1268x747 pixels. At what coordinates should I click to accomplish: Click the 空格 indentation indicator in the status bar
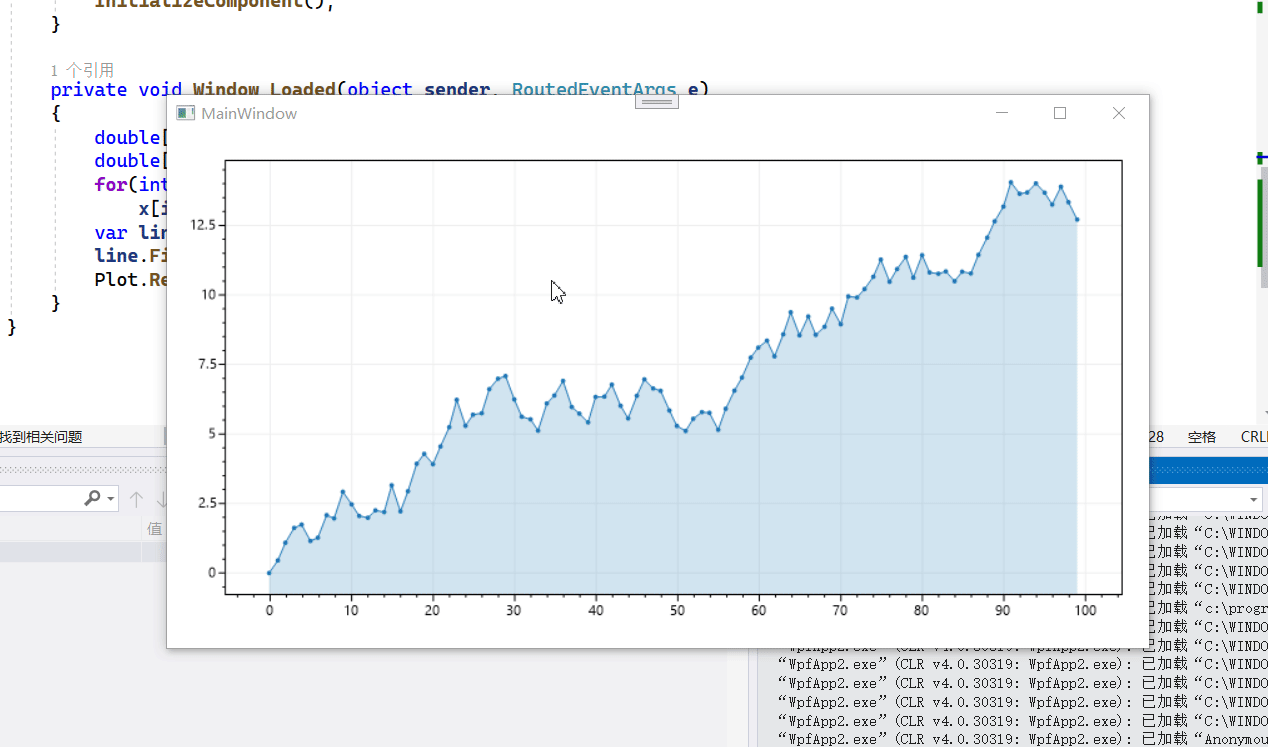point(1201,436)
